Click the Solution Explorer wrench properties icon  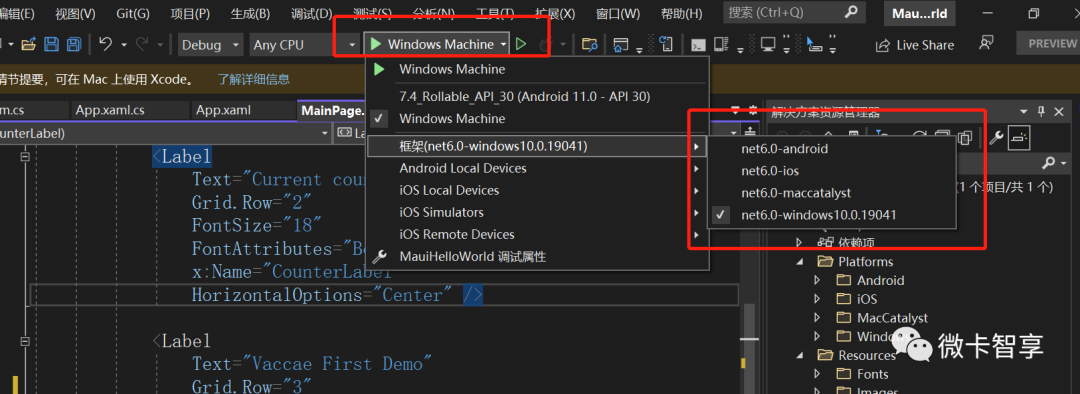point(995,137)
